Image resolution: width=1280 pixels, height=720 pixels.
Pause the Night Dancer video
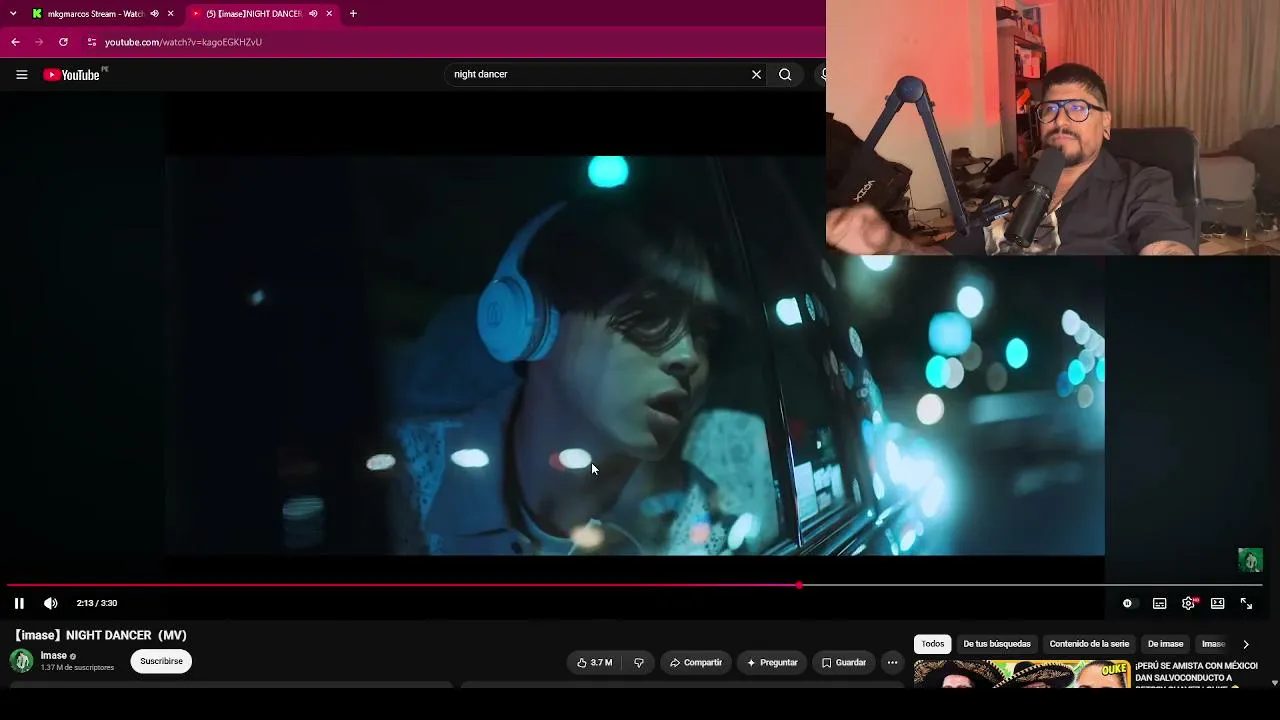coord(19,603)
